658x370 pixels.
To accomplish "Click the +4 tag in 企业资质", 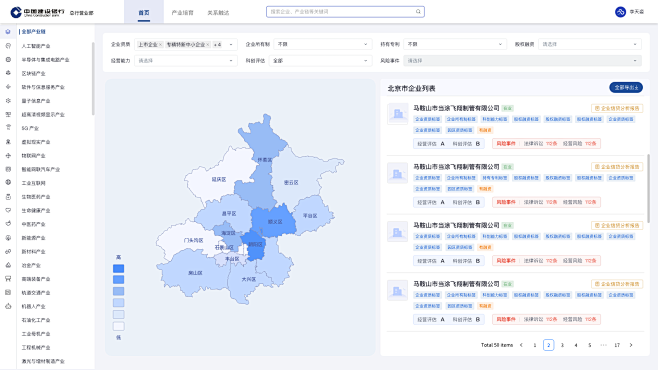I will (x=217, y=44).
